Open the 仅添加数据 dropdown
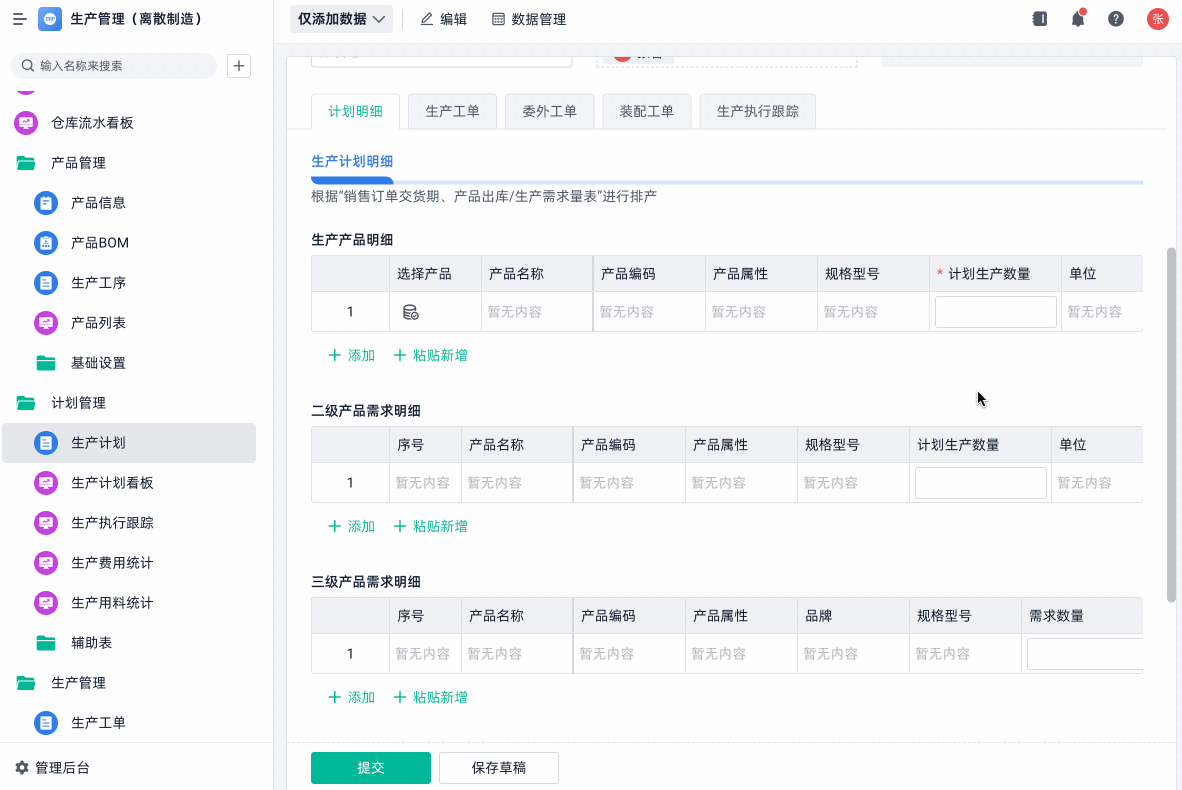 (x=341, y=19)
